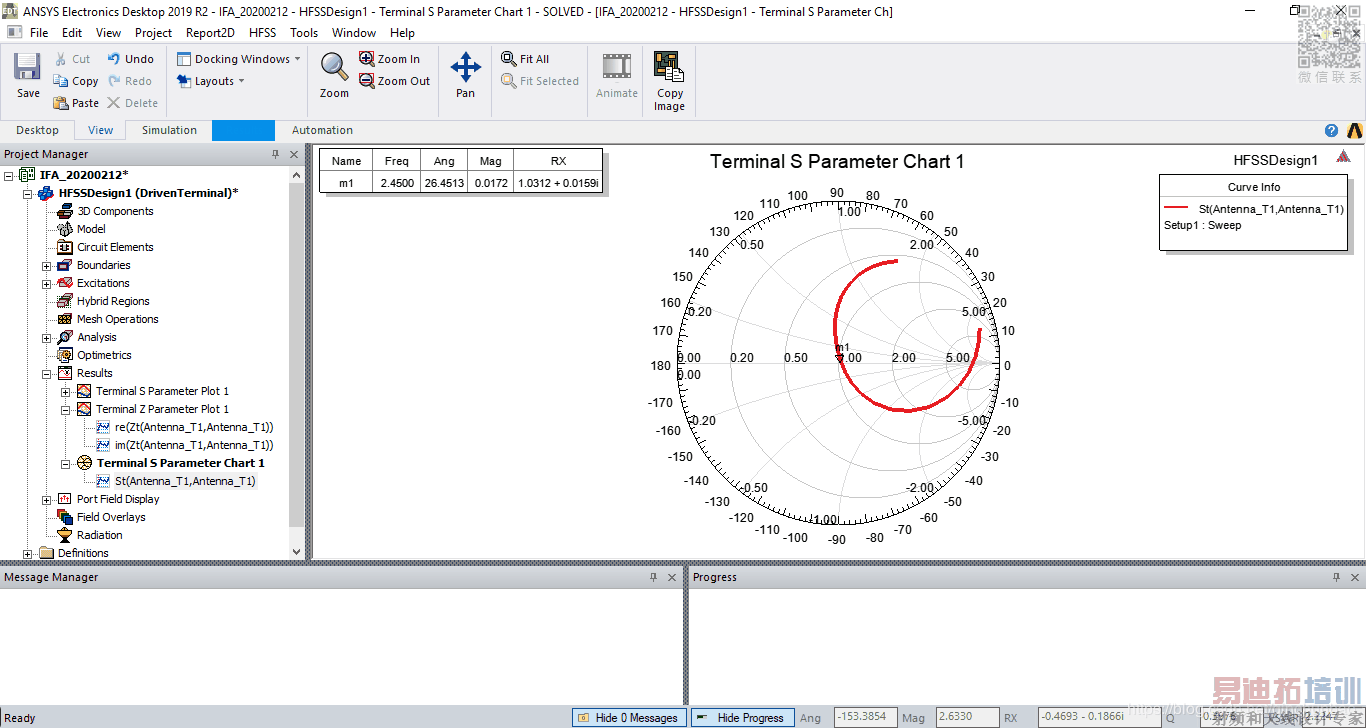Viewport: 1366px width, 728px height.
Task: Switch to the Simulation ribbon tab
Action: point(169,130)
